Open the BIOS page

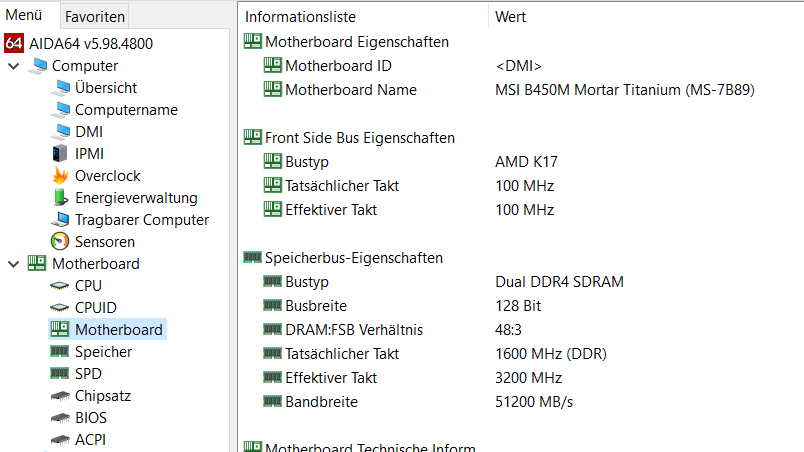tap(91, 418)
